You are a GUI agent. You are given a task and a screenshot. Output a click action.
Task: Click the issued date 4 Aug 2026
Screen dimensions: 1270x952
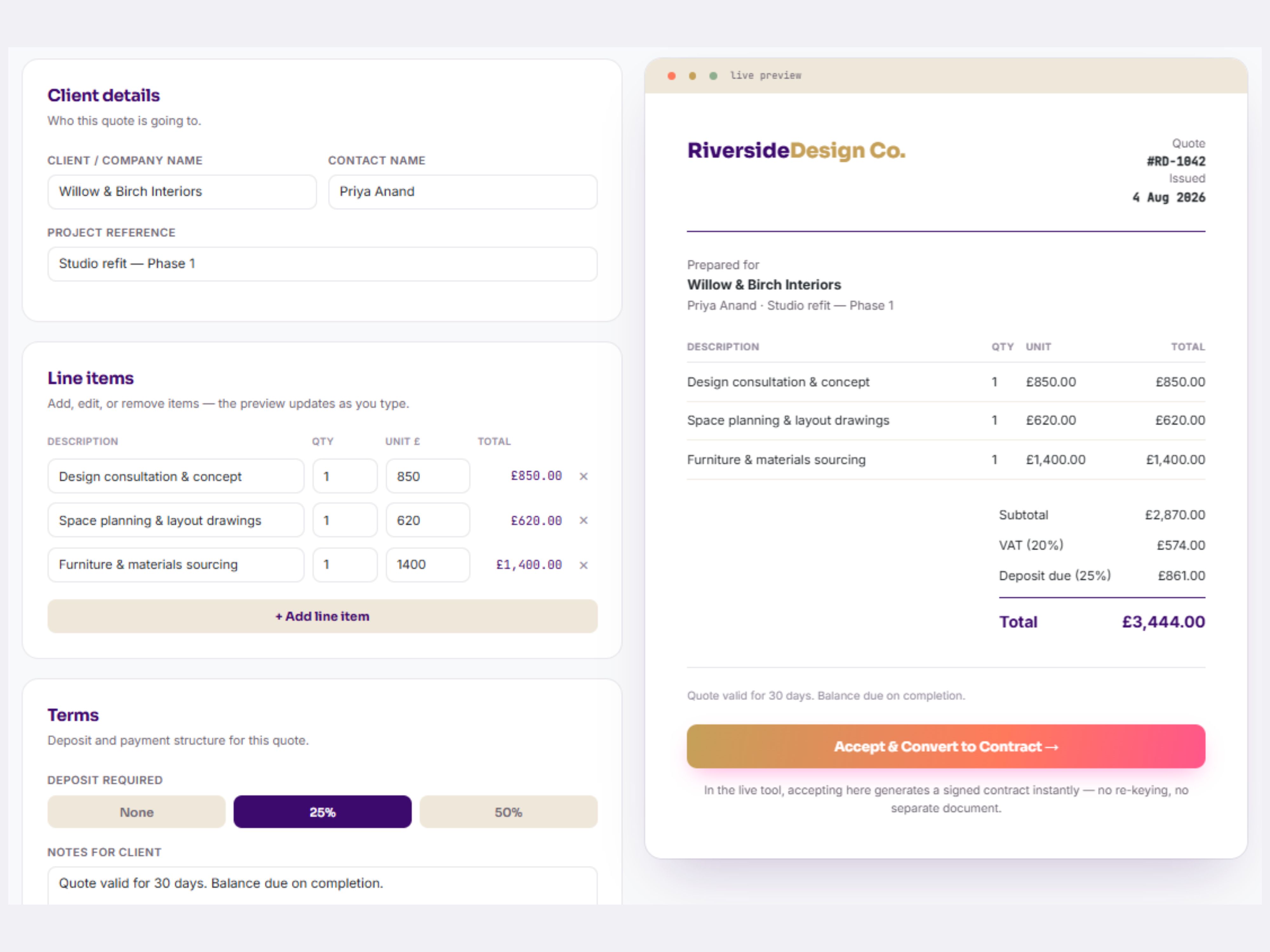coord(1169,197)
